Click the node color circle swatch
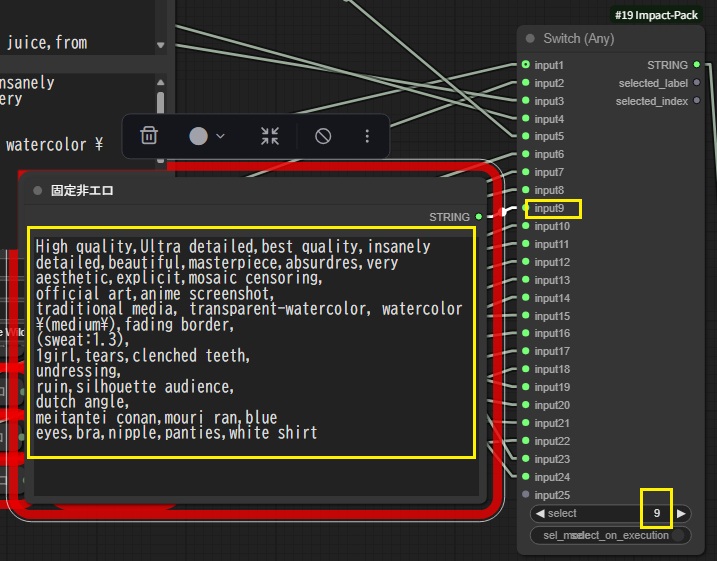This screenshot has height=561, width=717. (x=198, y=136)
